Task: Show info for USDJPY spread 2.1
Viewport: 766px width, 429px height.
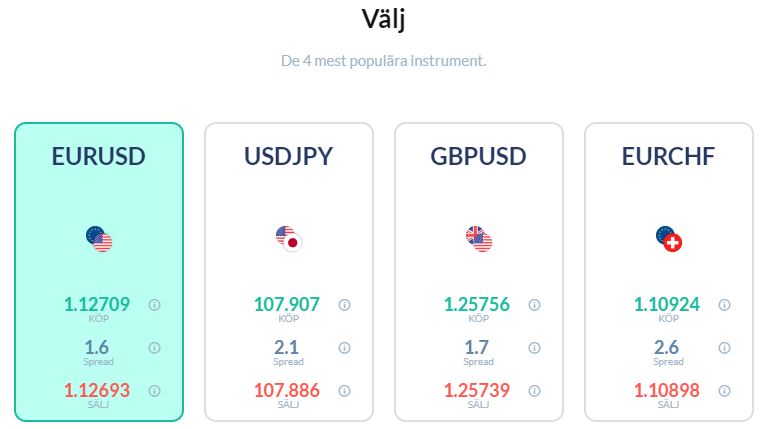Action: 344,348
